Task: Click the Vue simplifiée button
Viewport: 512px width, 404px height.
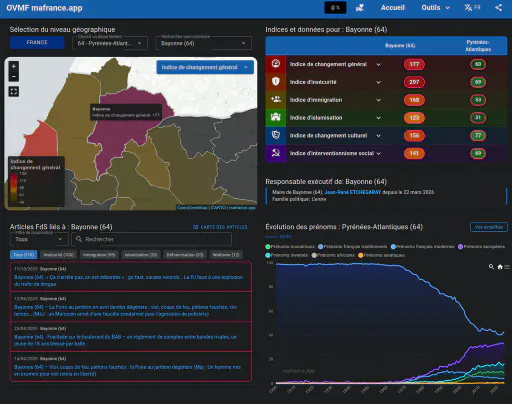Action: 489,227
